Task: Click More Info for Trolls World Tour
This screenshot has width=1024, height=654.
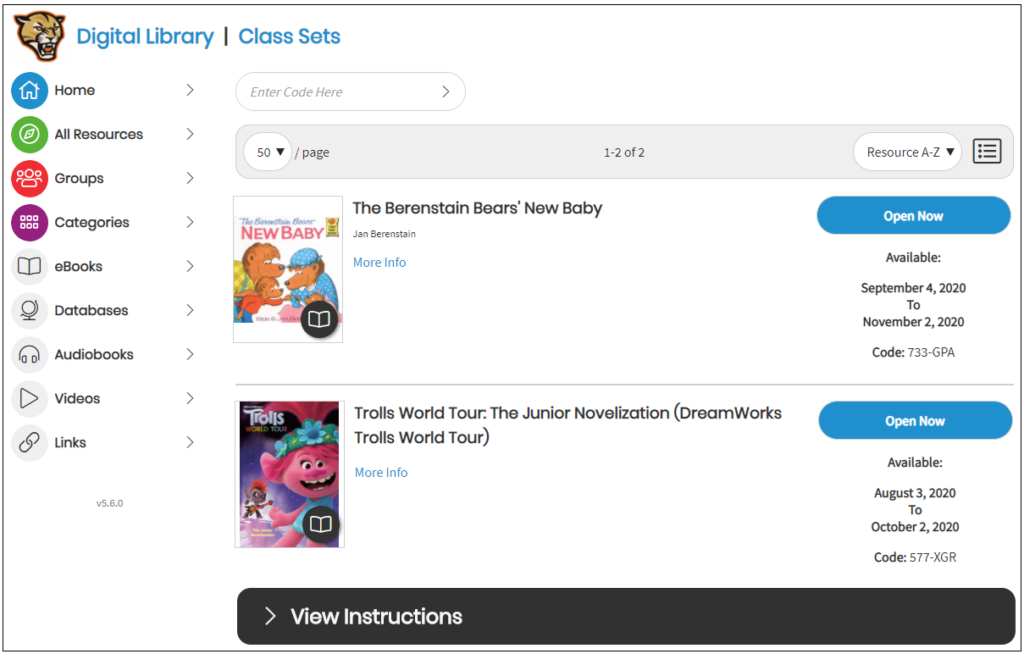Action: pos(380,472)
